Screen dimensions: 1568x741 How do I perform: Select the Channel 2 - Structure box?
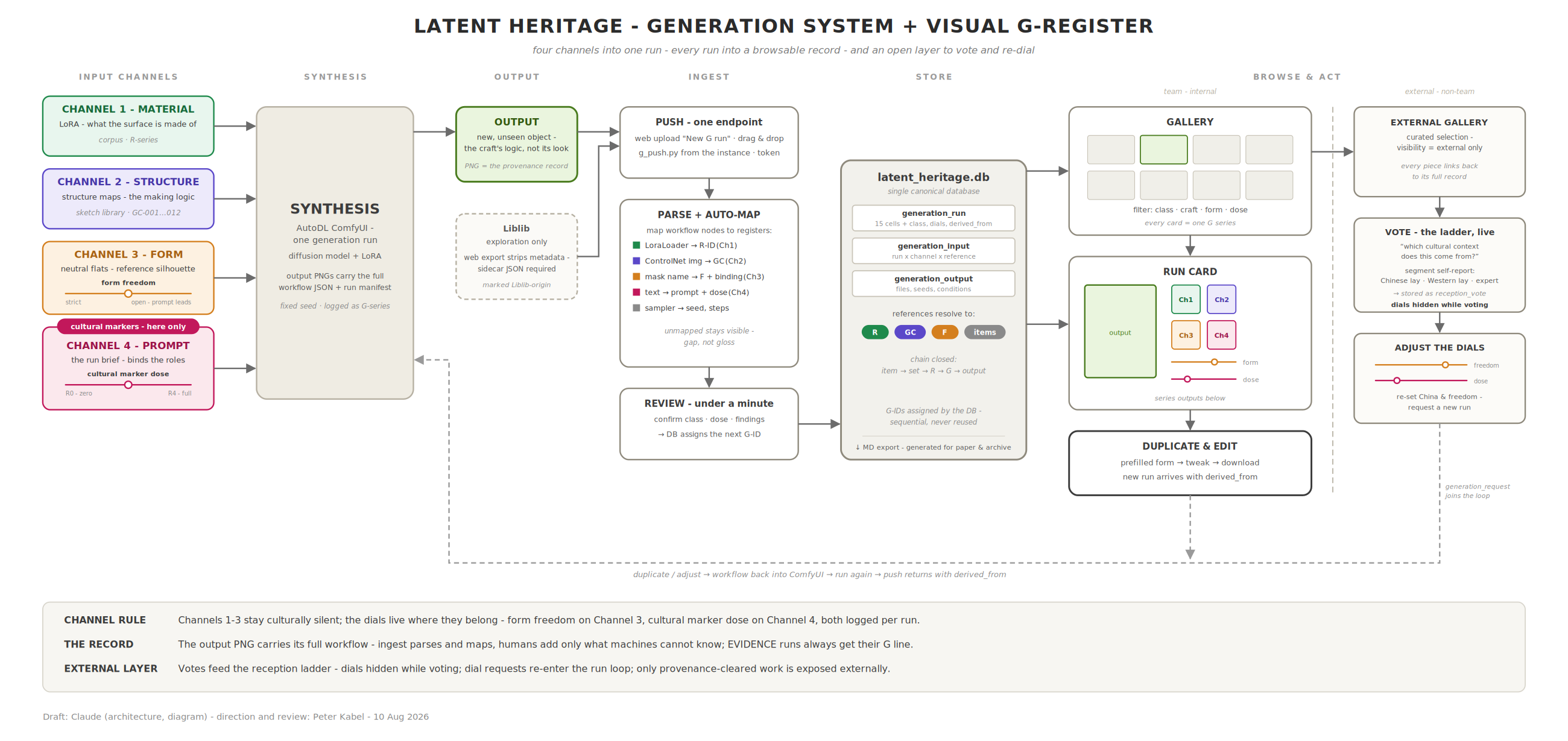tap(128, 198)
